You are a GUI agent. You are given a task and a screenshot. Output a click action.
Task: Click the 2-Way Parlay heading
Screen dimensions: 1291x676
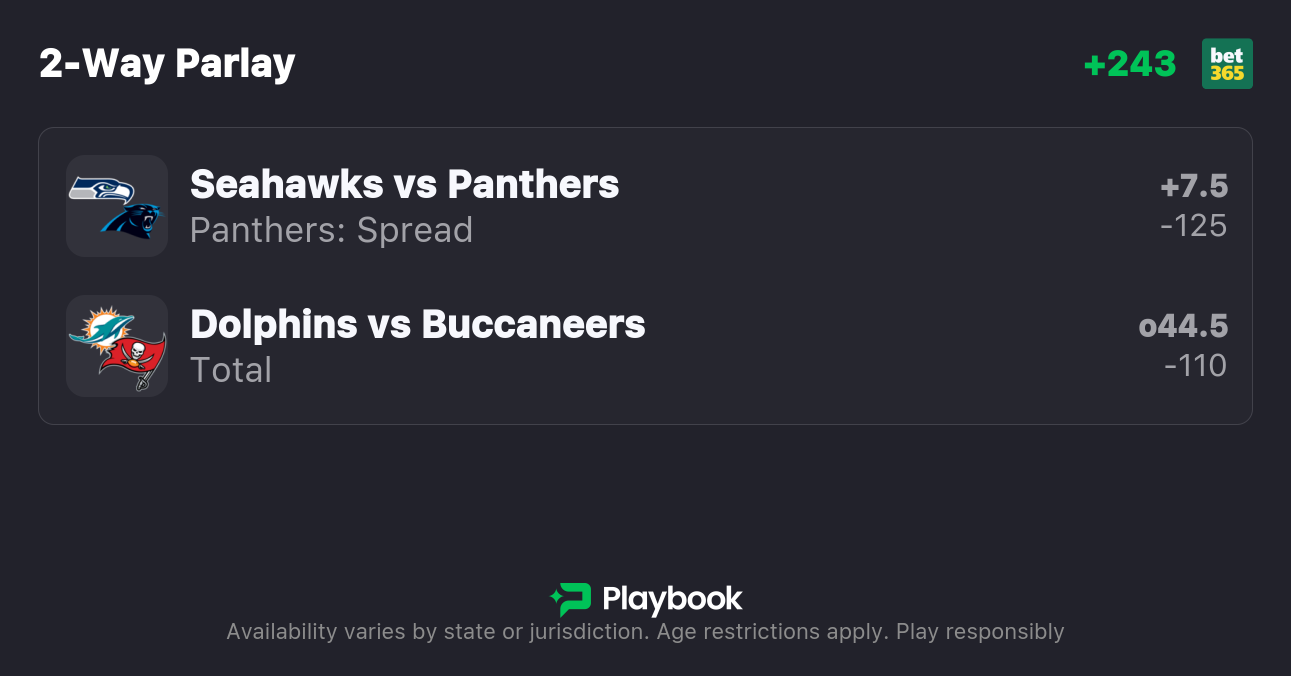pos(167,64)
